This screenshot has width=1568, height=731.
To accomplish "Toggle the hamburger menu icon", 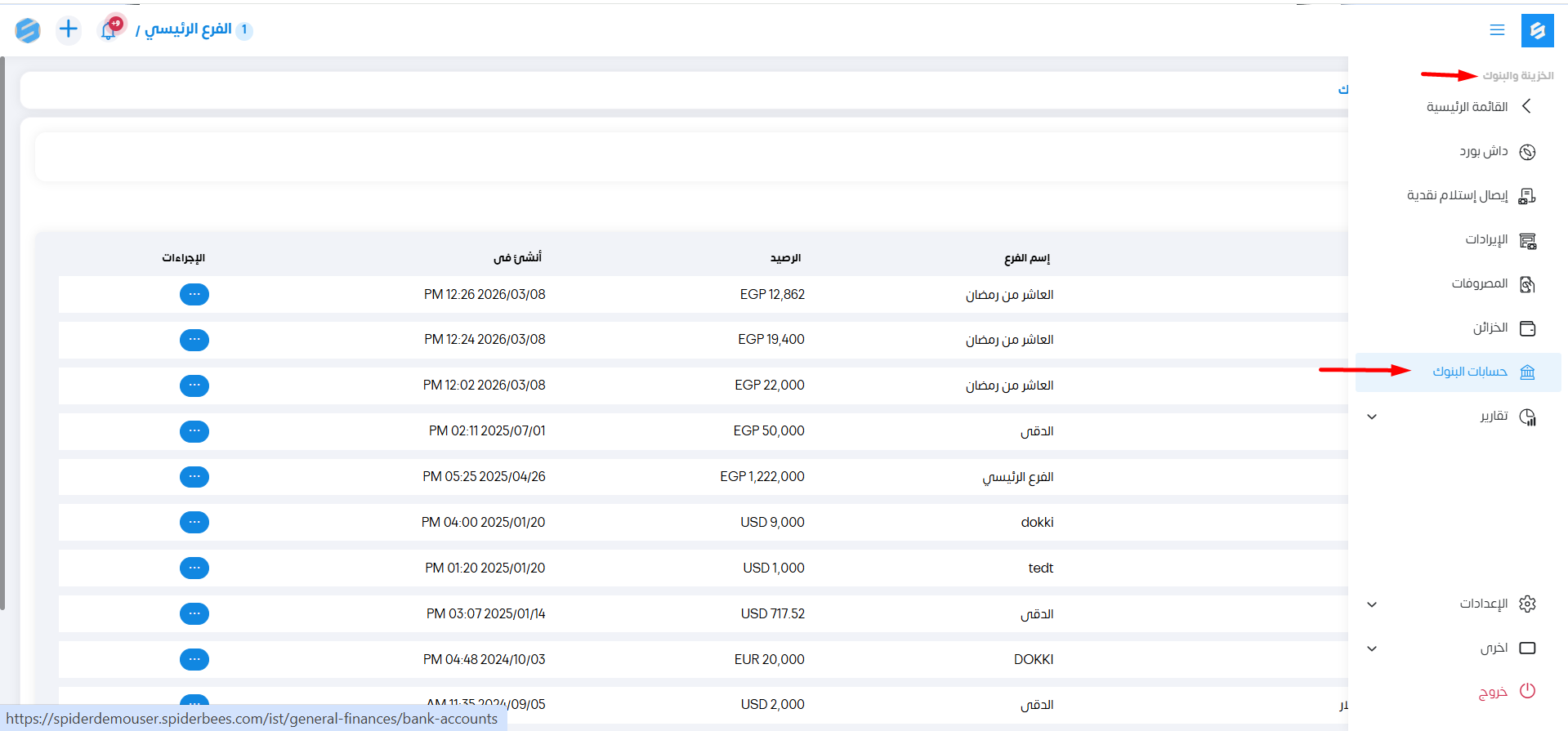I will coord(1497,30).
